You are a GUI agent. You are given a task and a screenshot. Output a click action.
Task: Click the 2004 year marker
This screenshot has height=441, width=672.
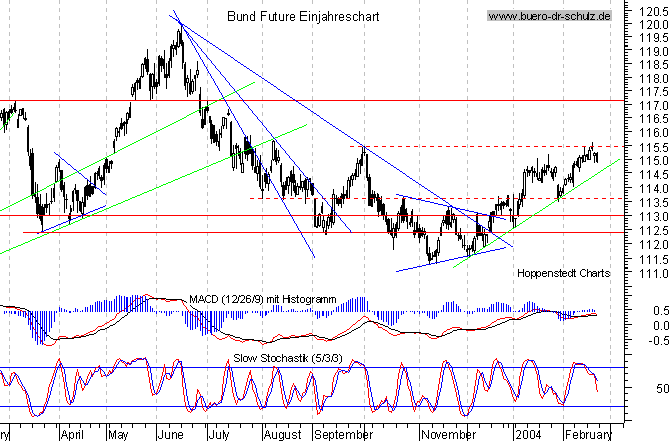[525, 435]
